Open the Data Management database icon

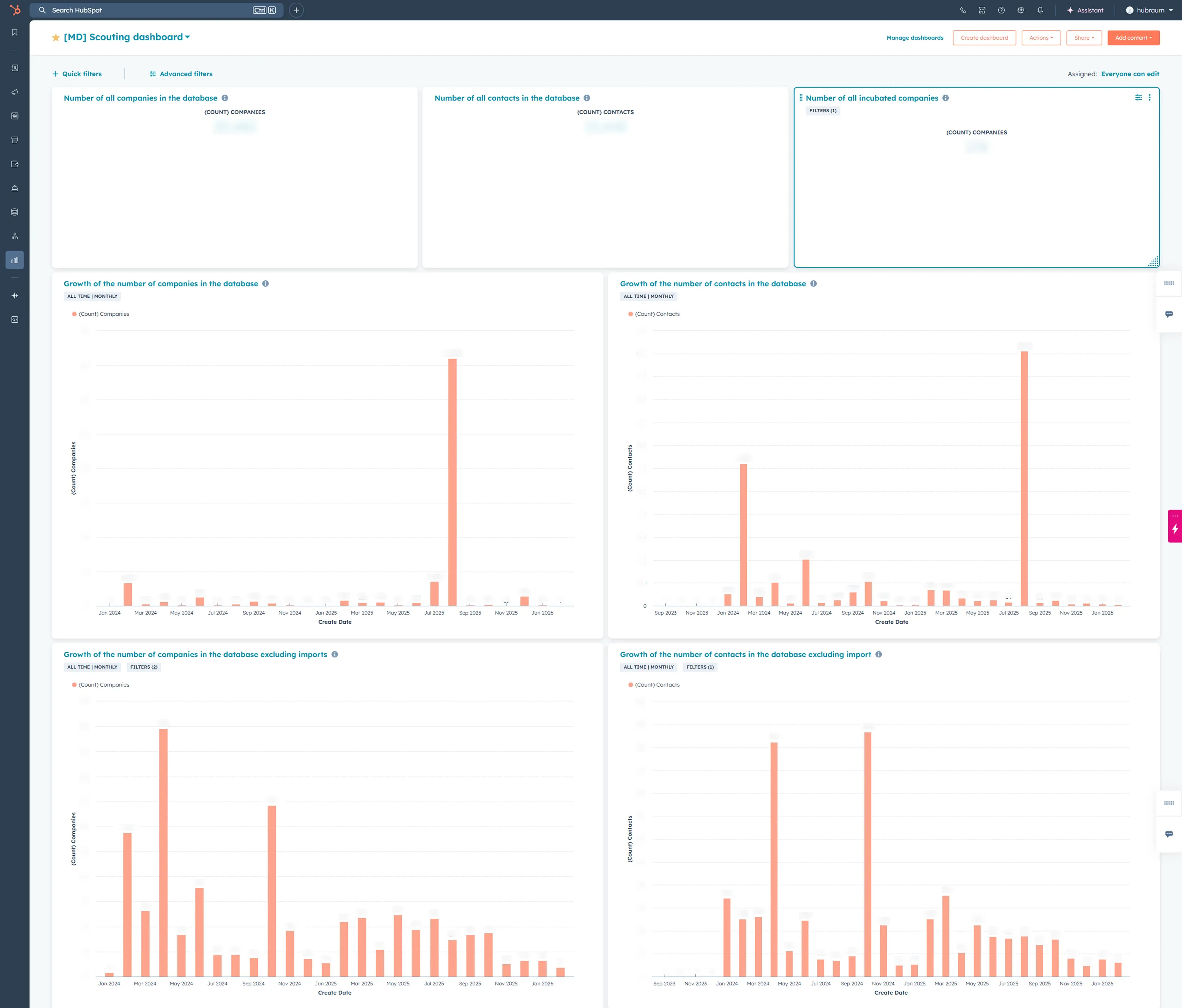tap(14, 212)
